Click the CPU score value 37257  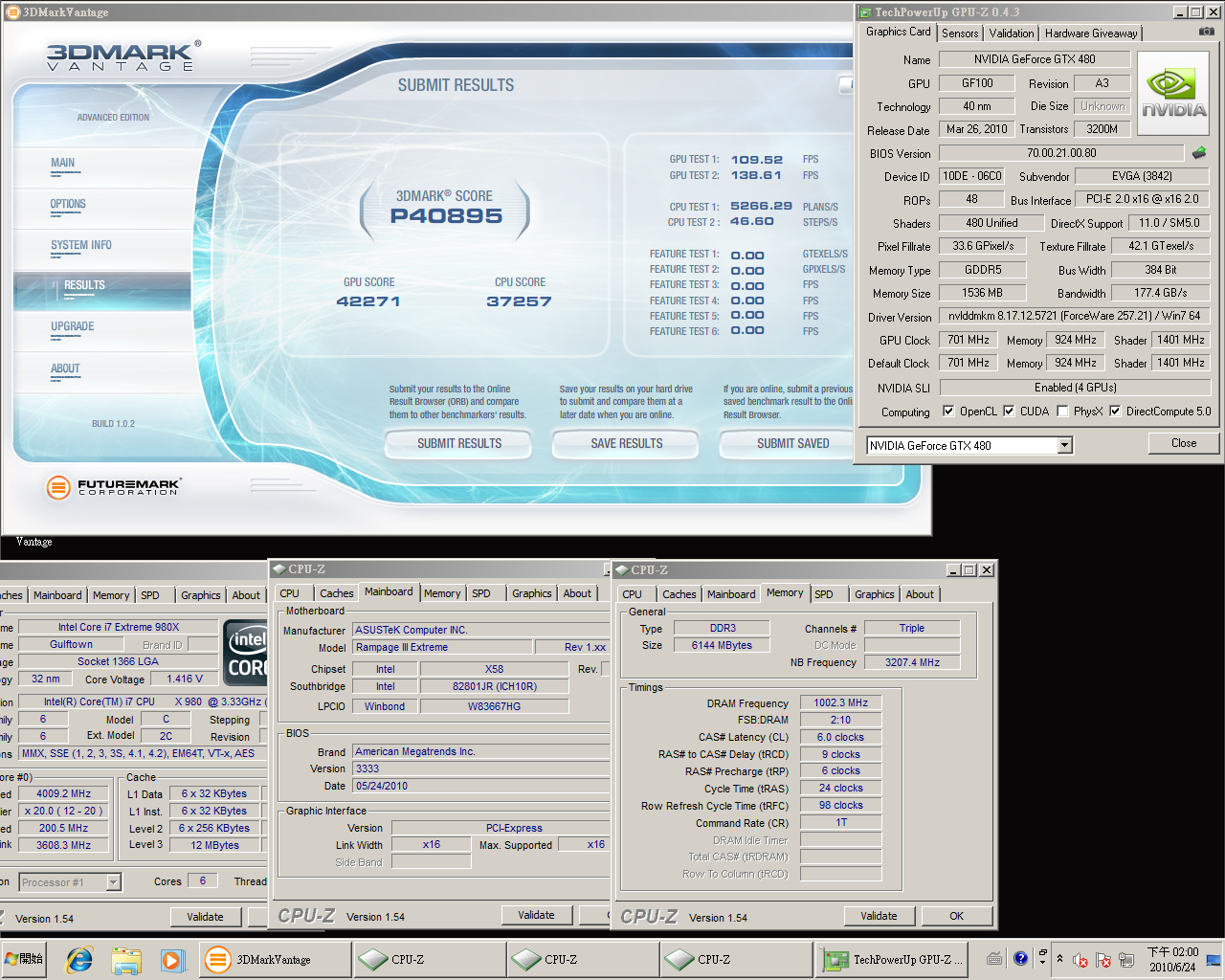point(520,301)
